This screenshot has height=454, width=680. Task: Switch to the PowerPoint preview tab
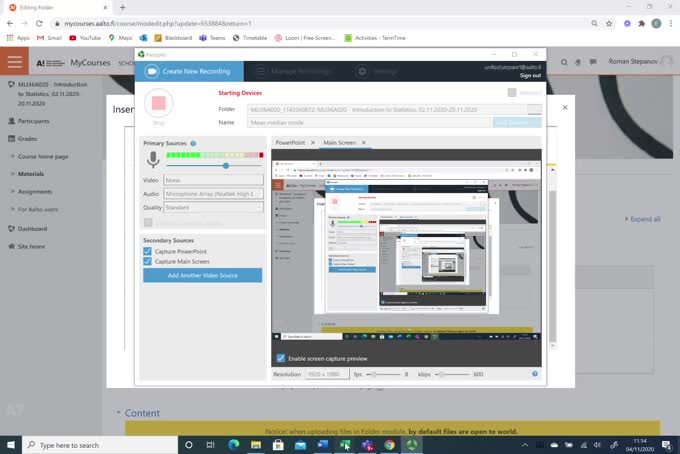tap(291, 143)
